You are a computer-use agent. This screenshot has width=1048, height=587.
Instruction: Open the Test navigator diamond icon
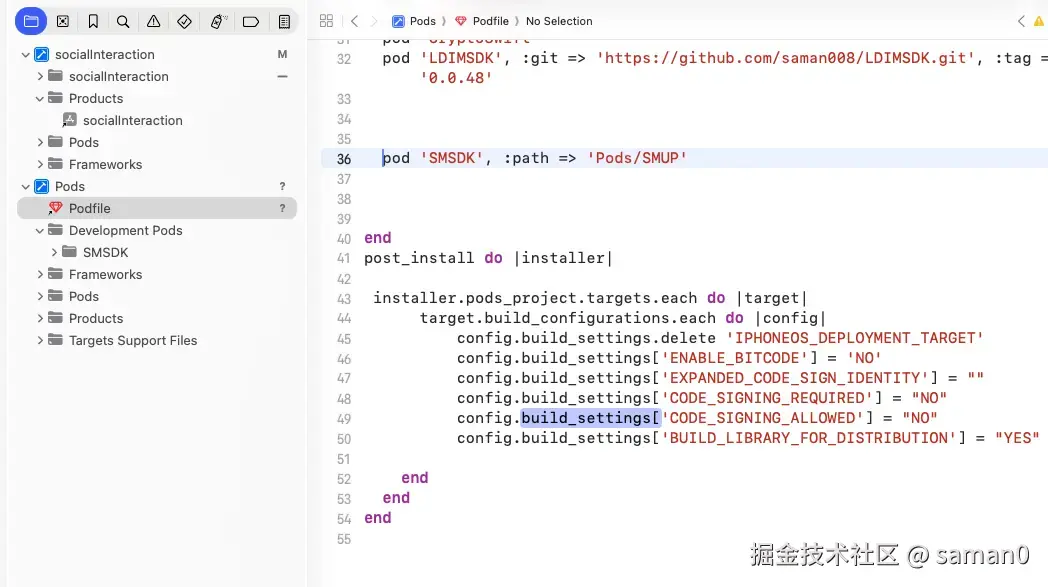[184, 21]
